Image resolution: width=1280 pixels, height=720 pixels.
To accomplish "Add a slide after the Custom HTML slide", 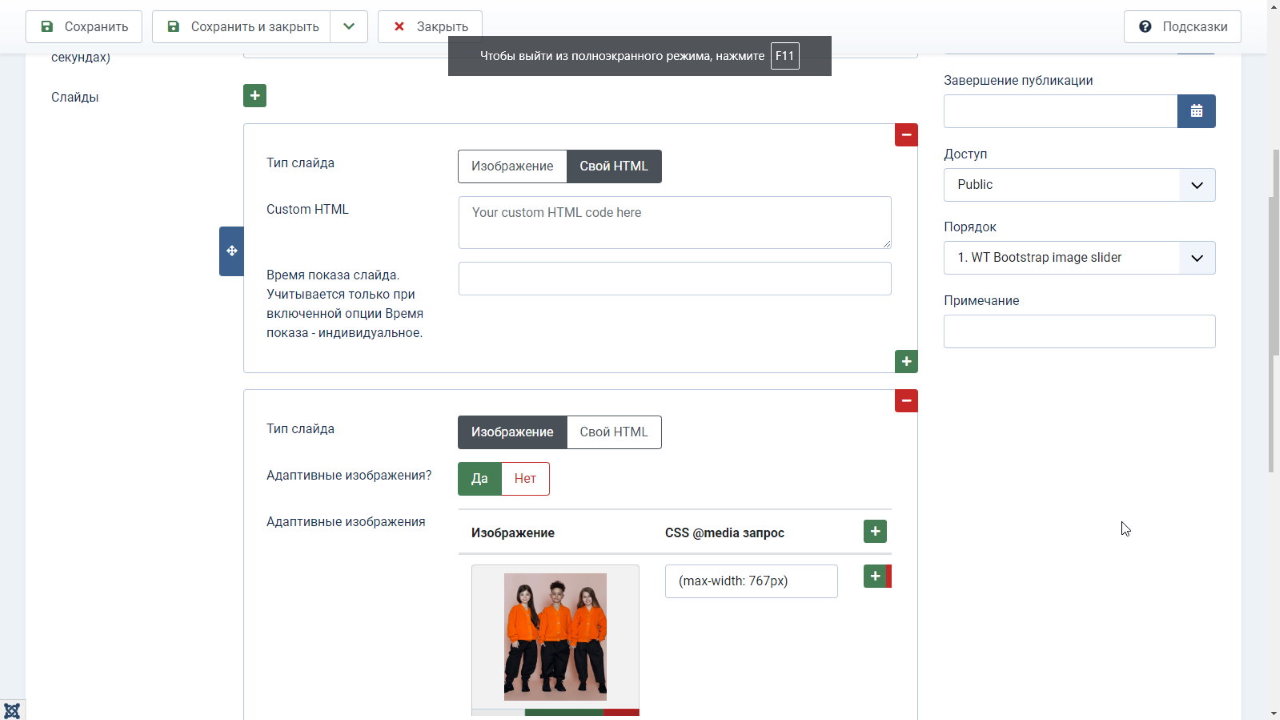I will click(906, 361).
